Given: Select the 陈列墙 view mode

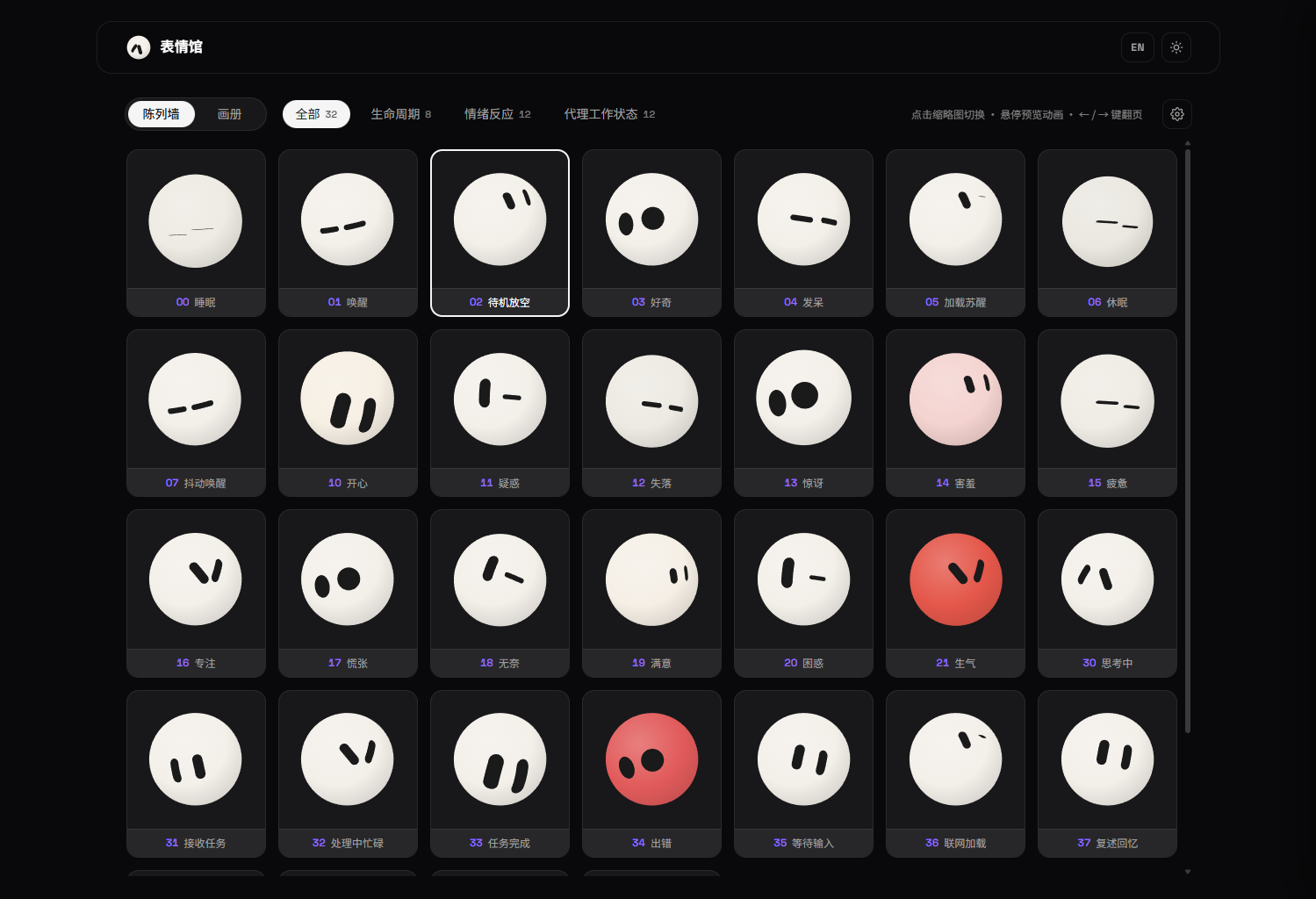Looking at the screenshot, I should coord(162,114).
